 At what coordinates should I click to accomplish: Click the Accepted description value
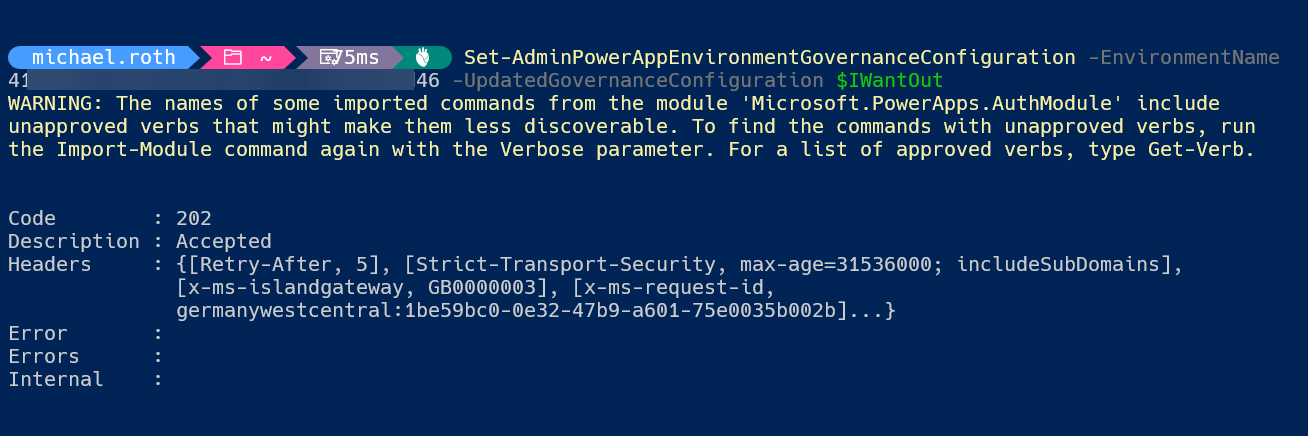pos(224,241)
